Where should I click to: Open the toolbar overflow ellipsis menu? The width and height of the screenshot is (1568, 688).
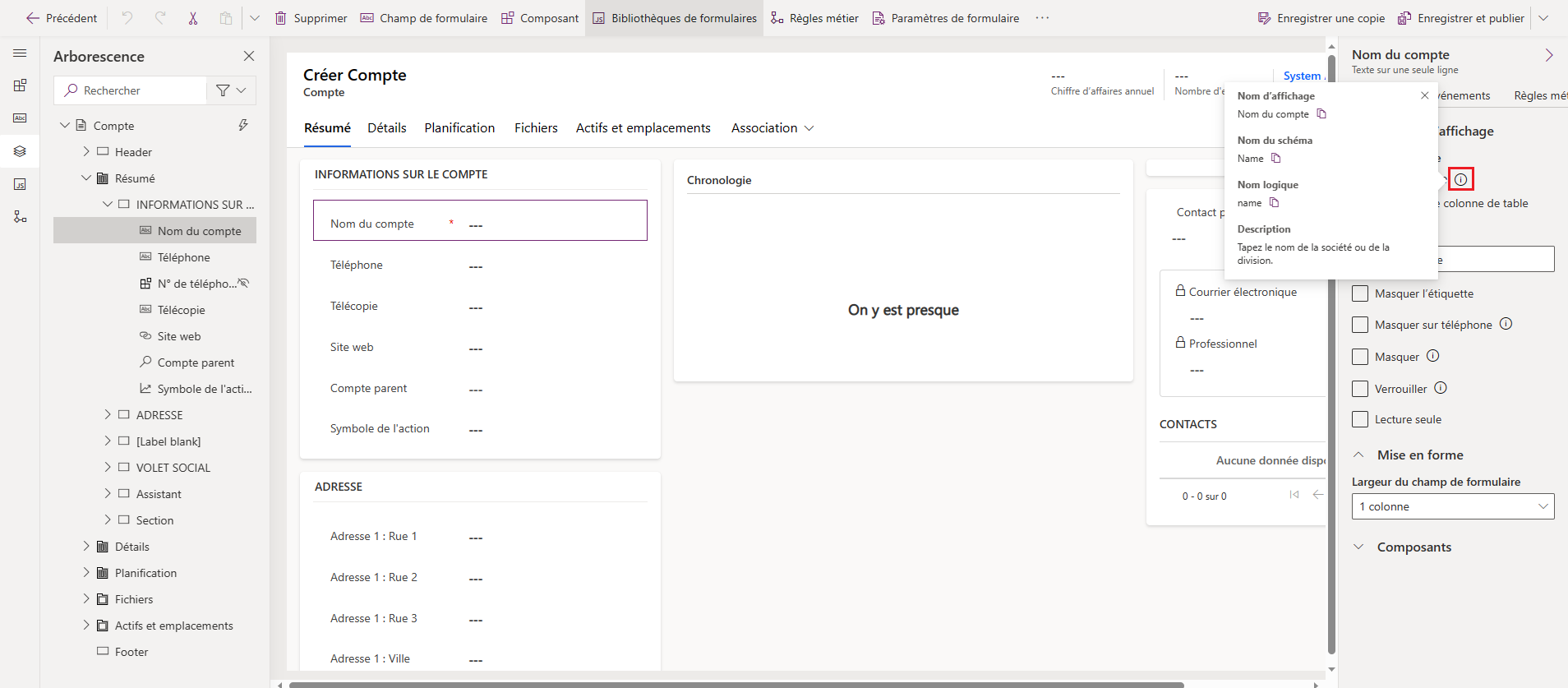[x=1042, y=18]
